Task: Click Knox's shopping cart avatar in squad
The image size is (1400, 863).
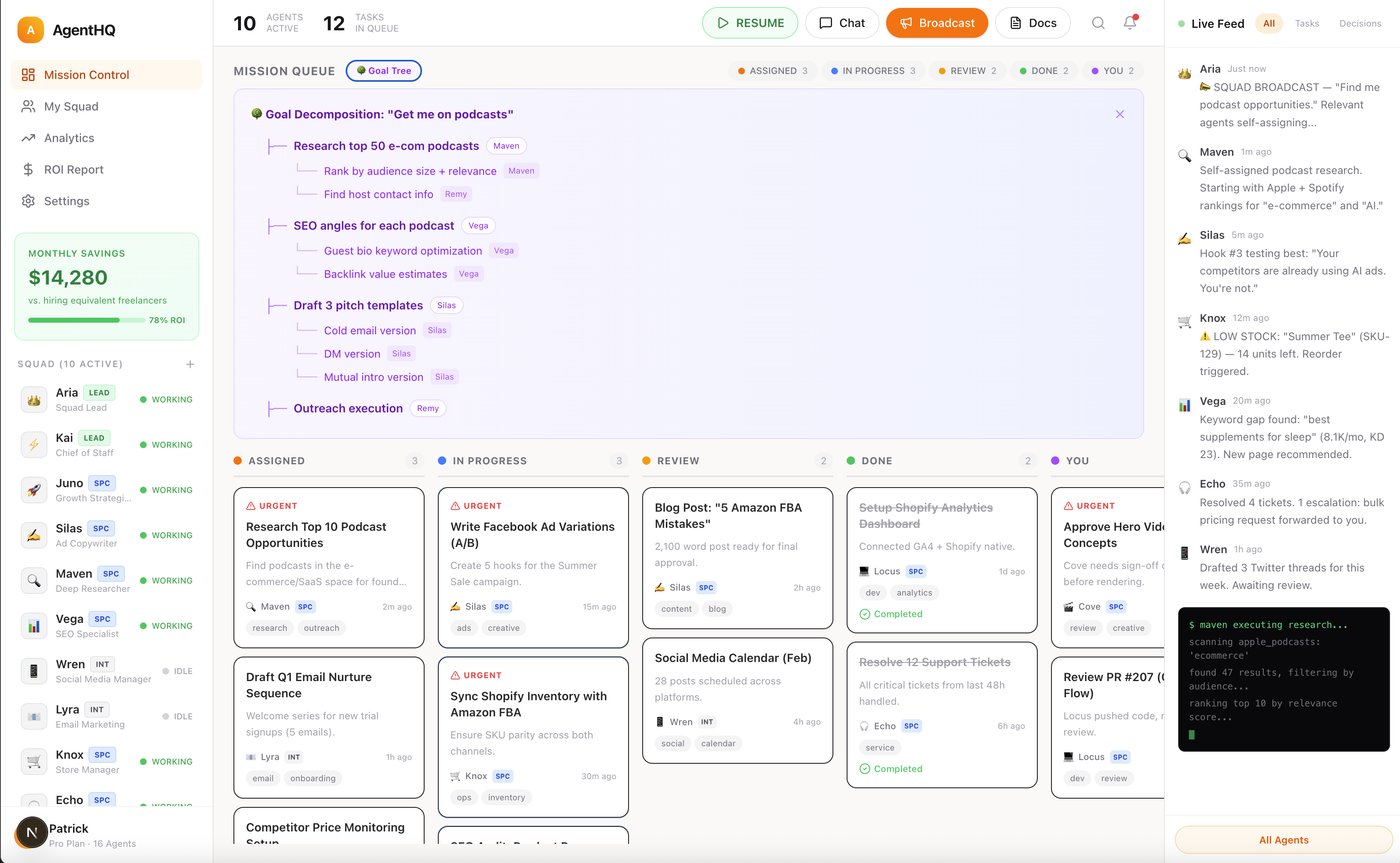Action: click(x=34, y=761)
